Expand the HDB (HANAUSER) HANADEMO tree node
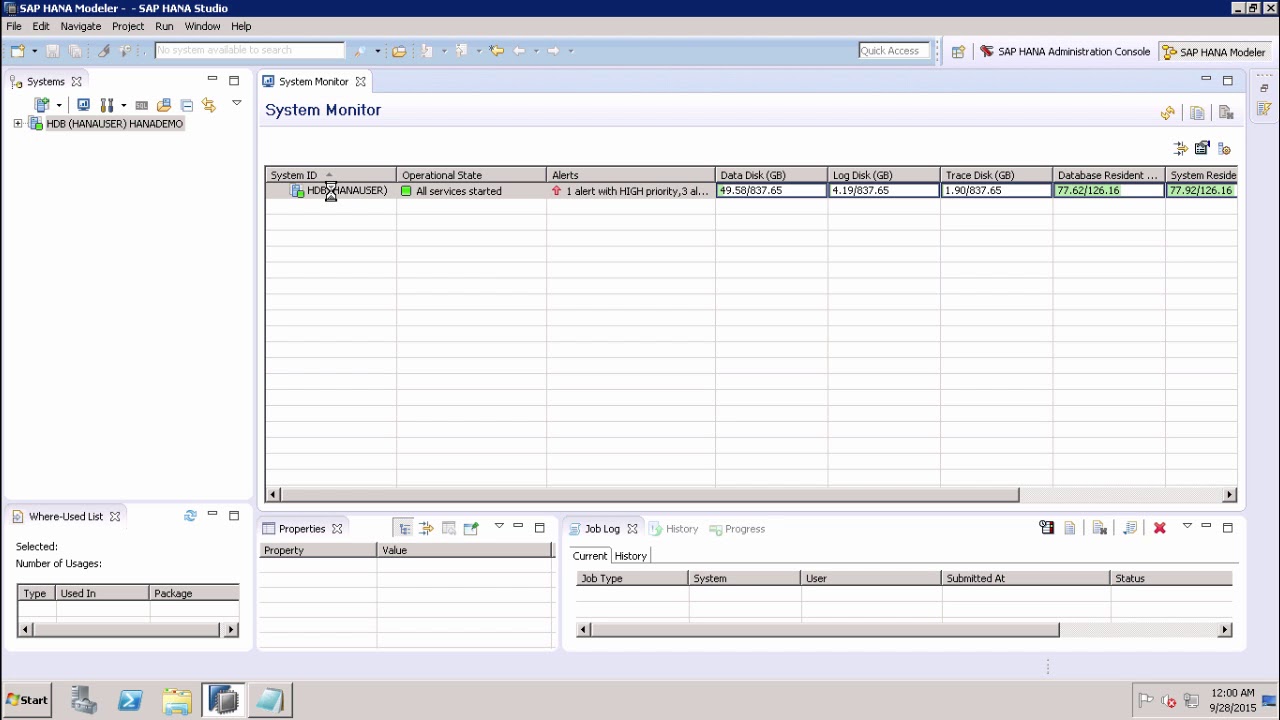The height and width of the screenshot is (720, 1280). point(18,124)
